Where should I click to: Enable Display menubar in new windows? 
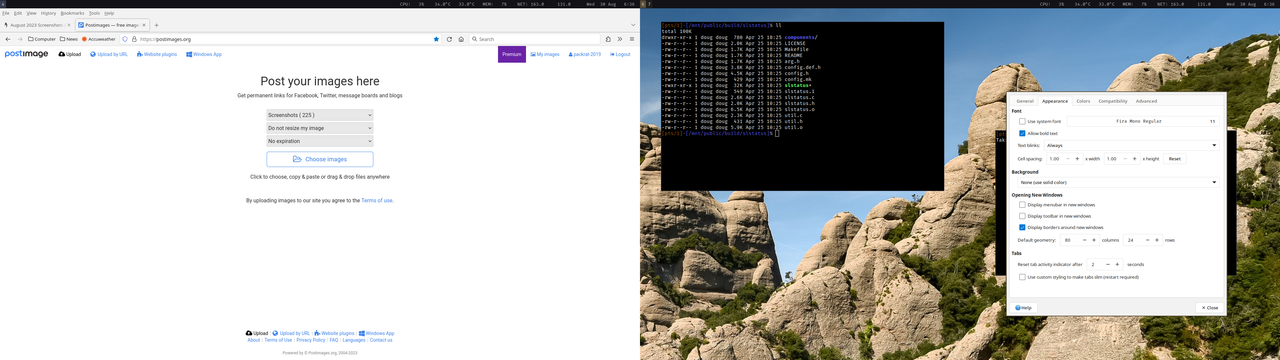pos(1022,205)
